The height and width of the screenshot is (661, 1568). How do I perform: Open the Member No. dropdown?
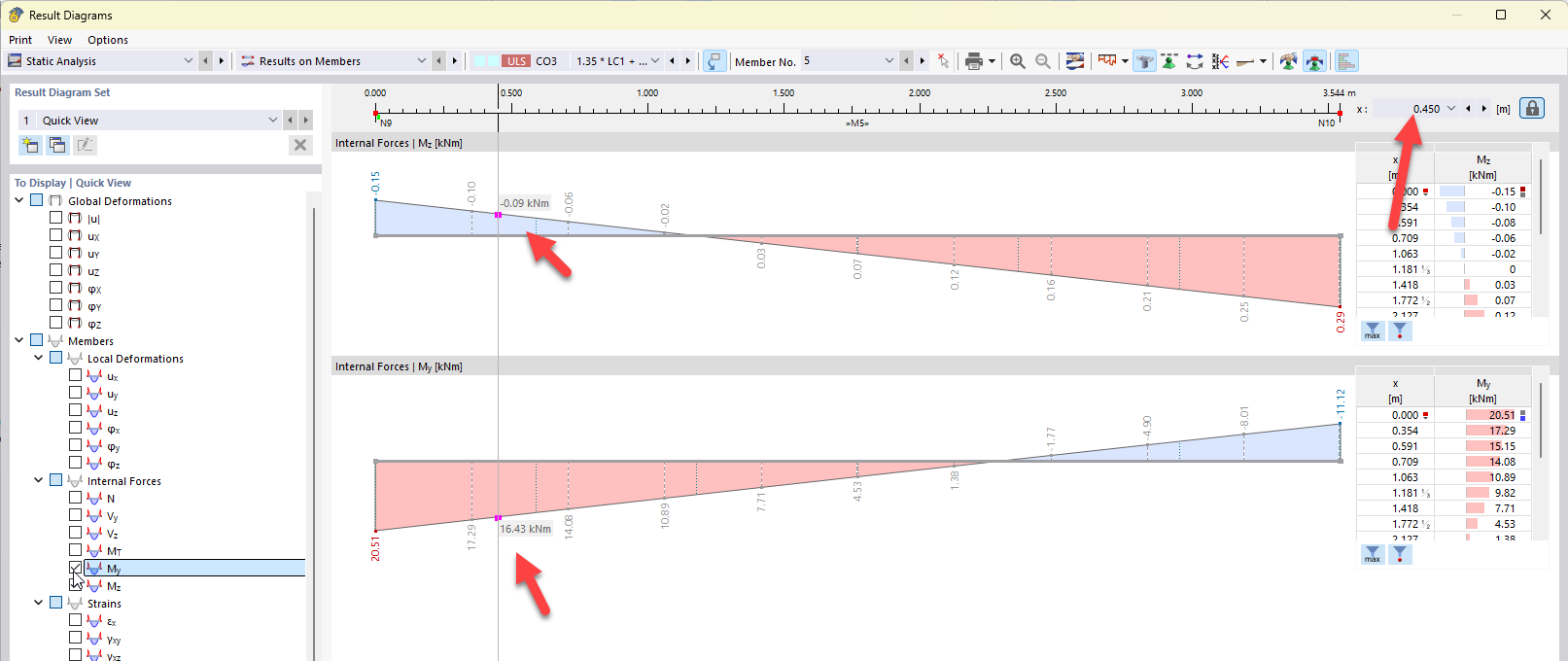pos(889,61)
